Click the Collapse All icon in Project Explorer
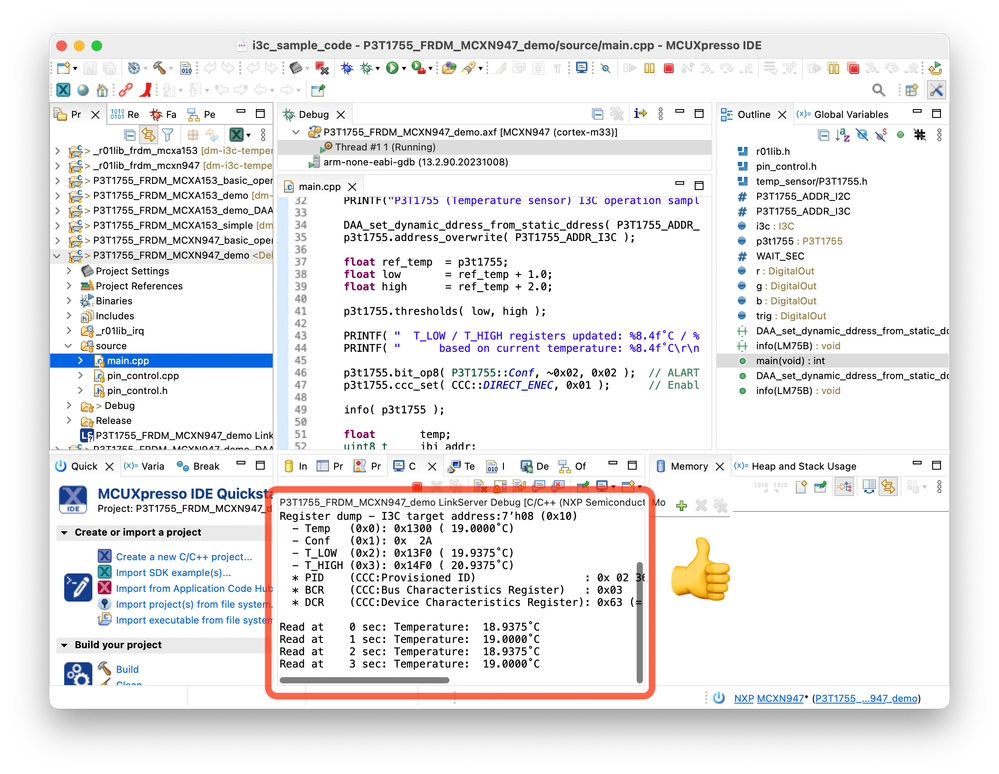 pos(129,134)
